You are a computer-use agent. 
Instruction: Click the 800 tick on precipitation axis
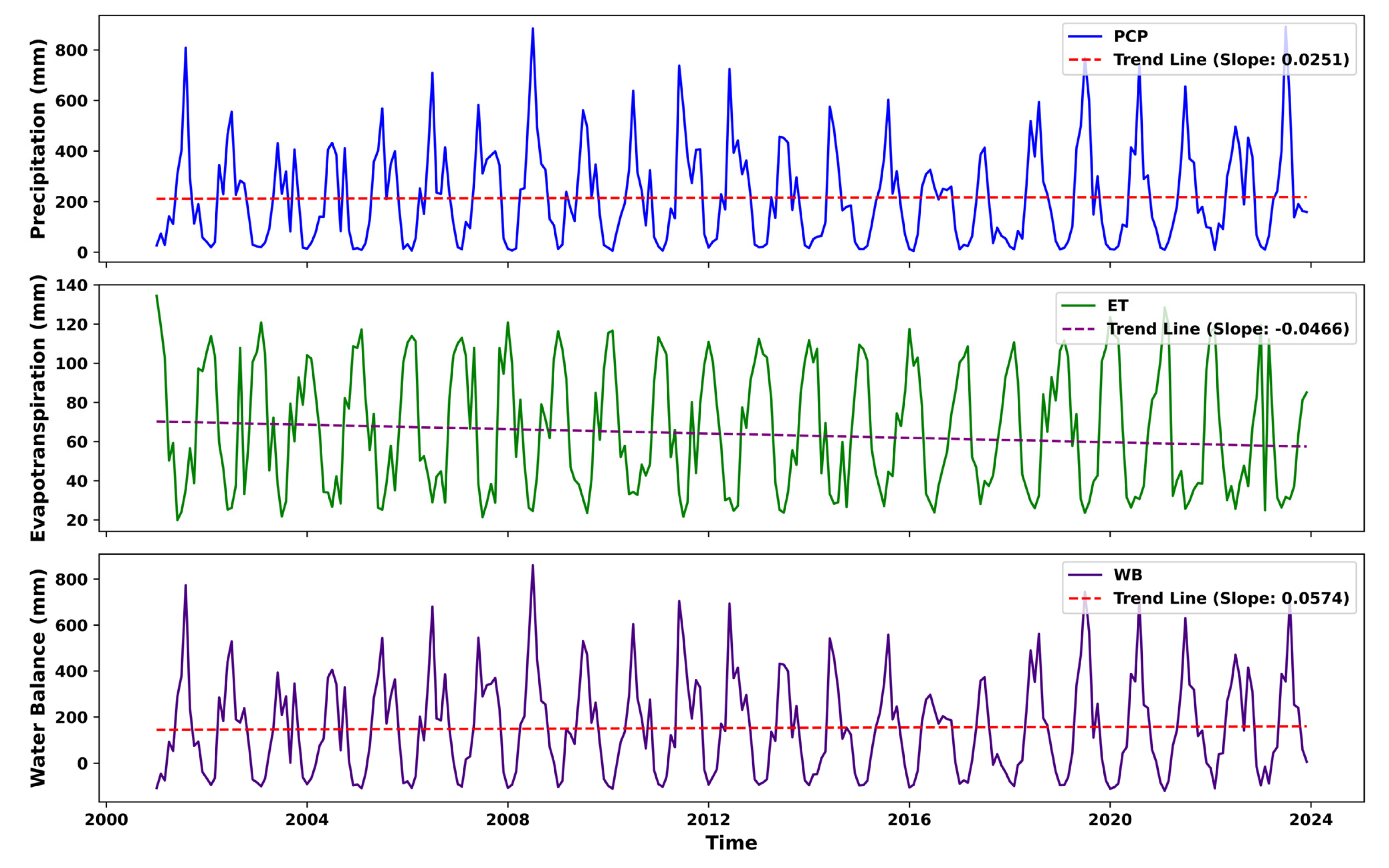pyautogui.click(x=71, y=50)
